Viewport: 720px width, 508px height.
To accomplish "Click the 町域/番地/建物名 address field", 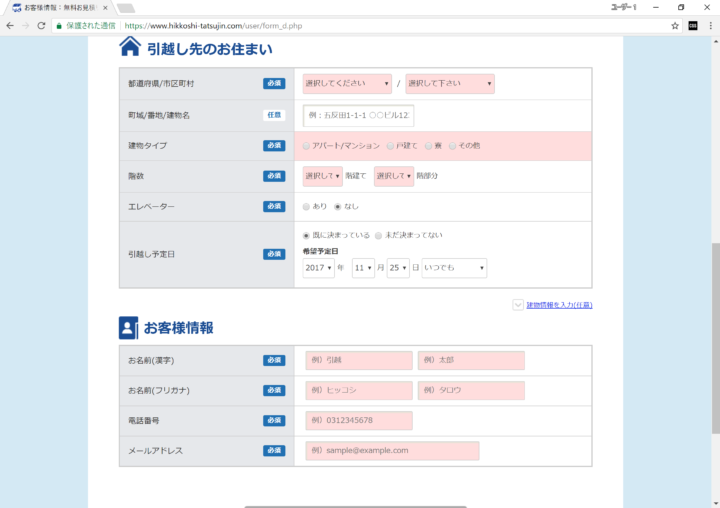I will coord(359,115).
